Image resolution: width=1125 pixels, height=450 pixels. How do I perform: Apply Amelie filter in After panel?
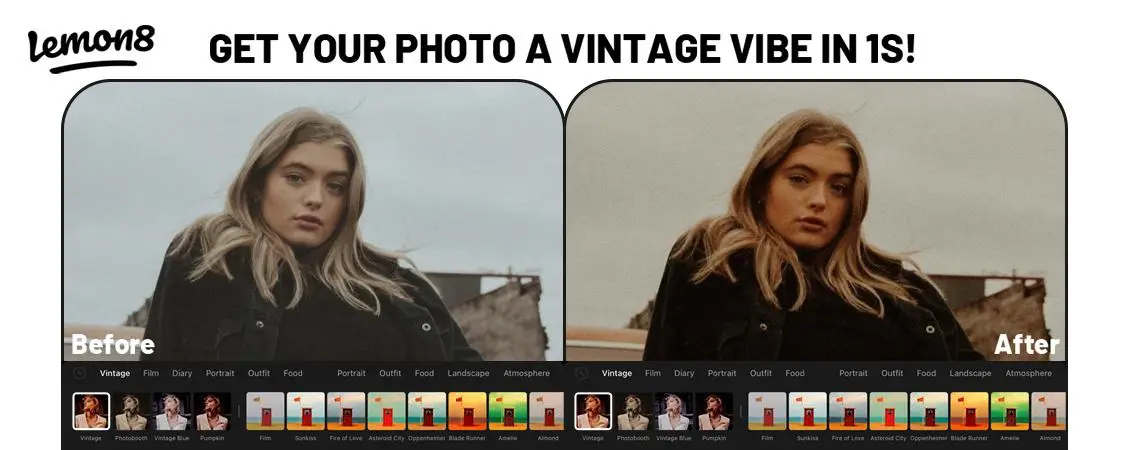pyautogui.click(x=1009, y=411)
